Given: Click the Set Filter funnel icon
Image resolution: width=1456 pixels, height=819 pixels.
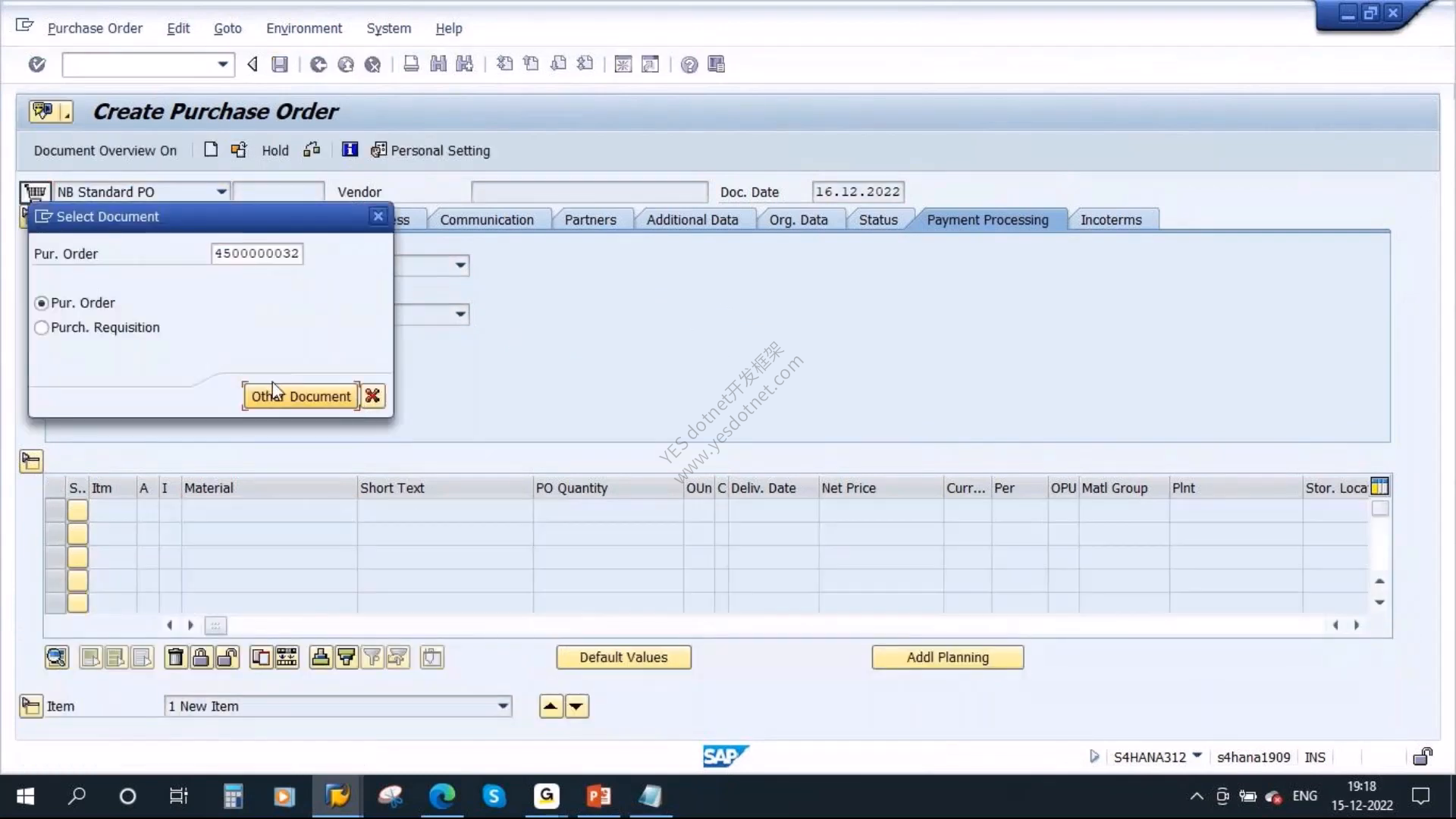Looking at the screenshot, I should point(372,657).
